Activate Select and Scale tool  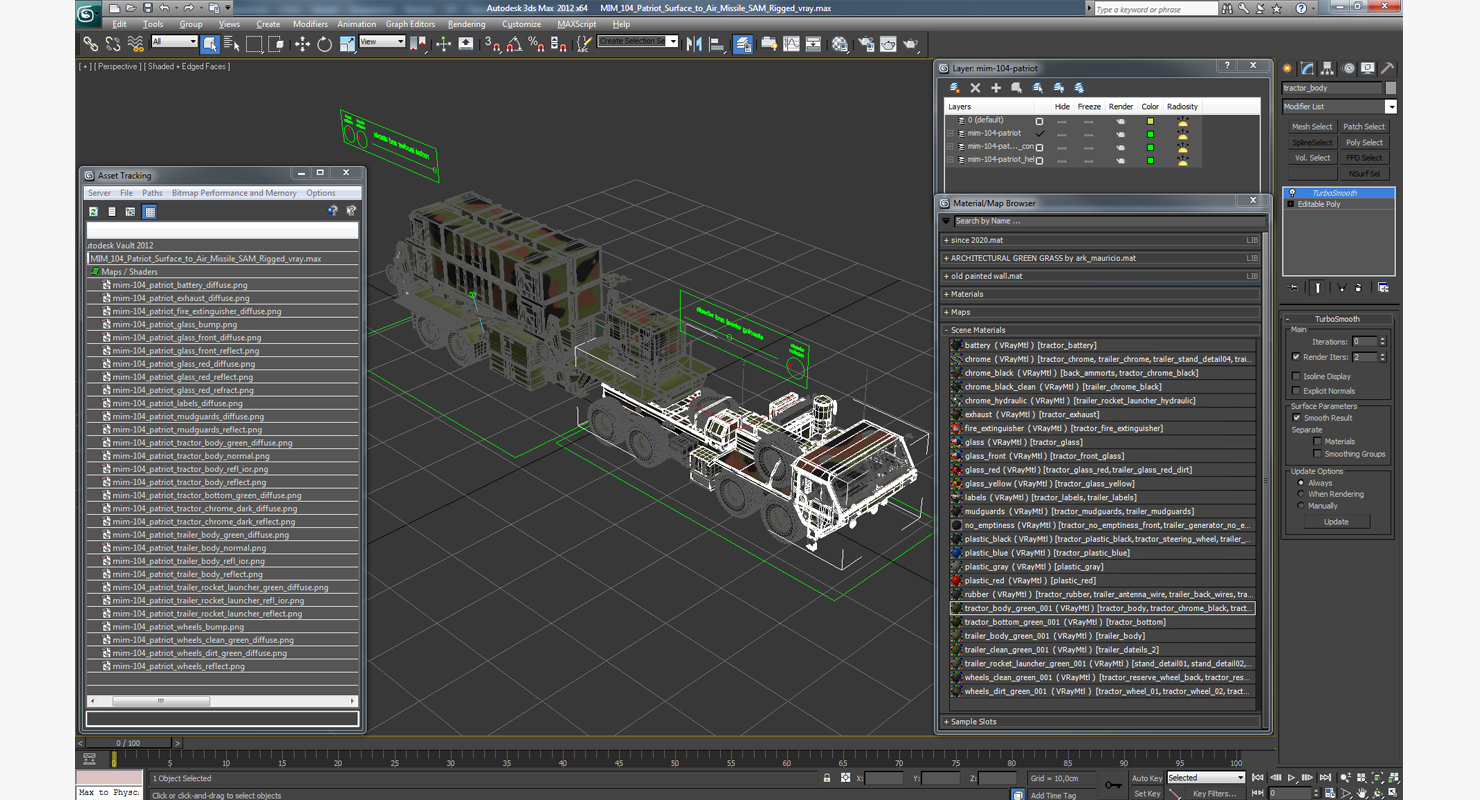click(x=347, y=44)
